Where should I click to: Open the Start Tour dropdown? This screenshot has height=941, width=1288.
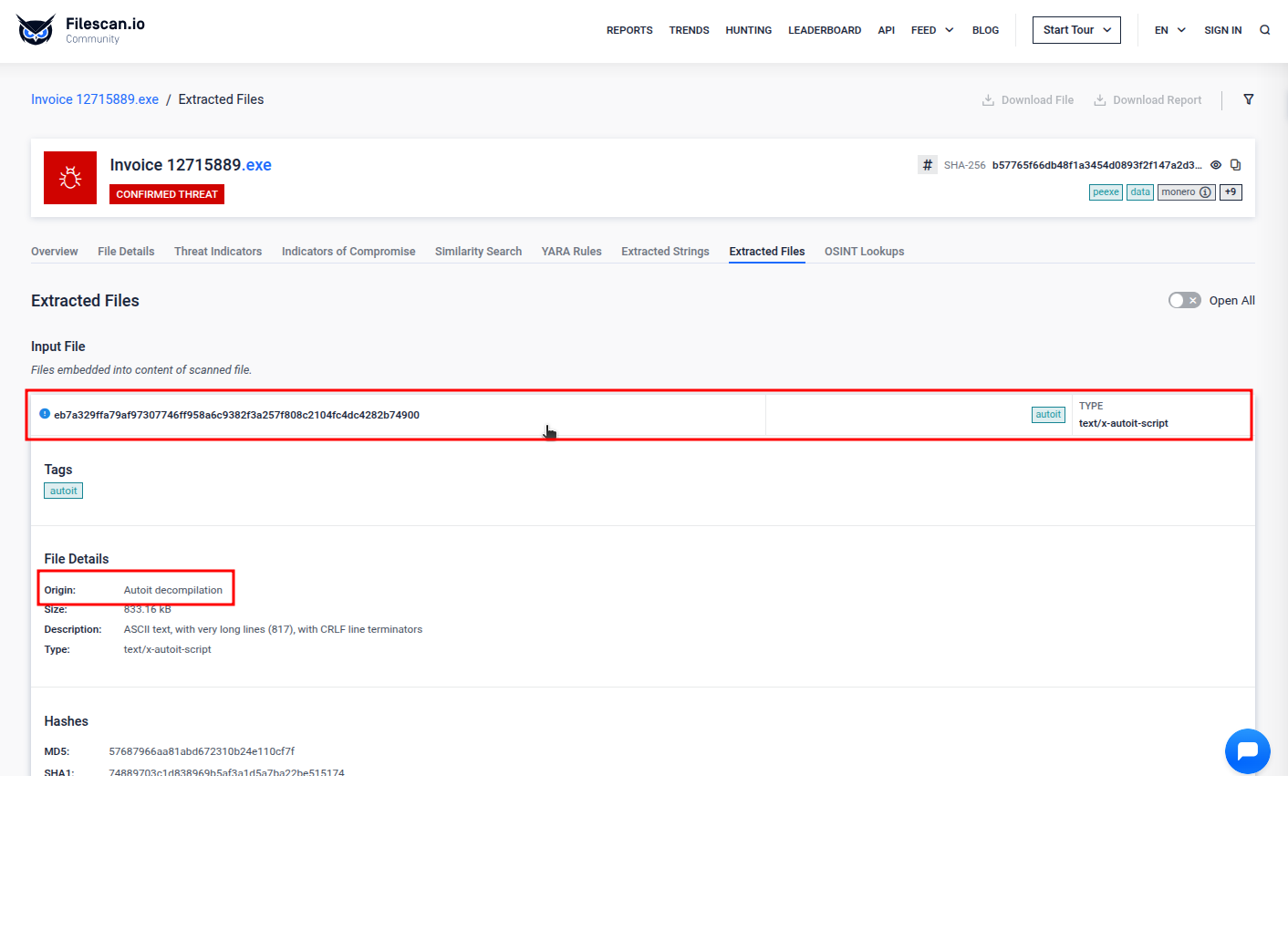click(1076, 30)
